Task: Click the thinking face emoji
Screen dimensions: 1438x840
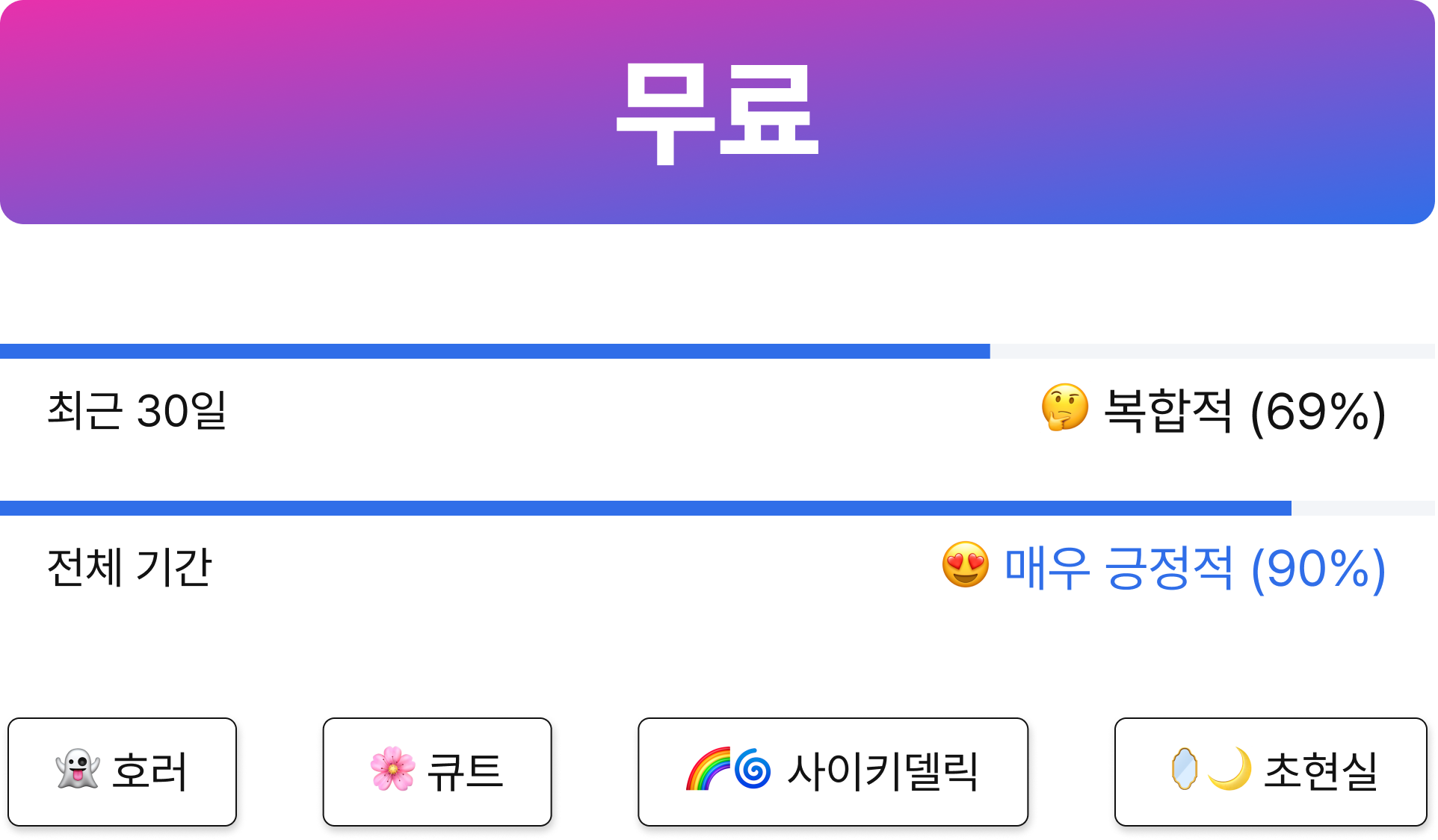Action: [x=1065, y=407]
